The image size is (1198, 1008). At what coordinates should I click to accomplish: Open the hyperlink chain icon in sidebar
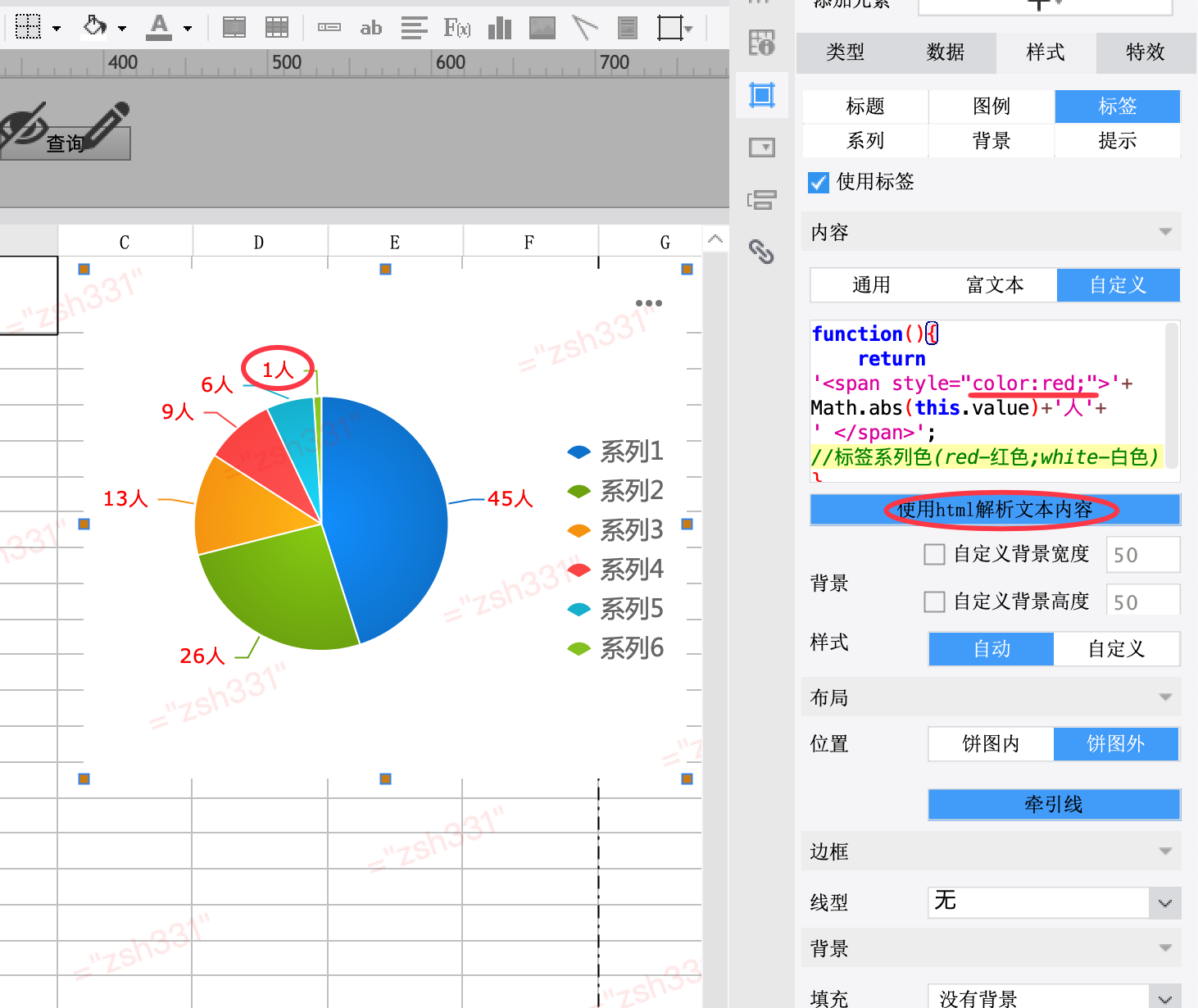(761, 252)
